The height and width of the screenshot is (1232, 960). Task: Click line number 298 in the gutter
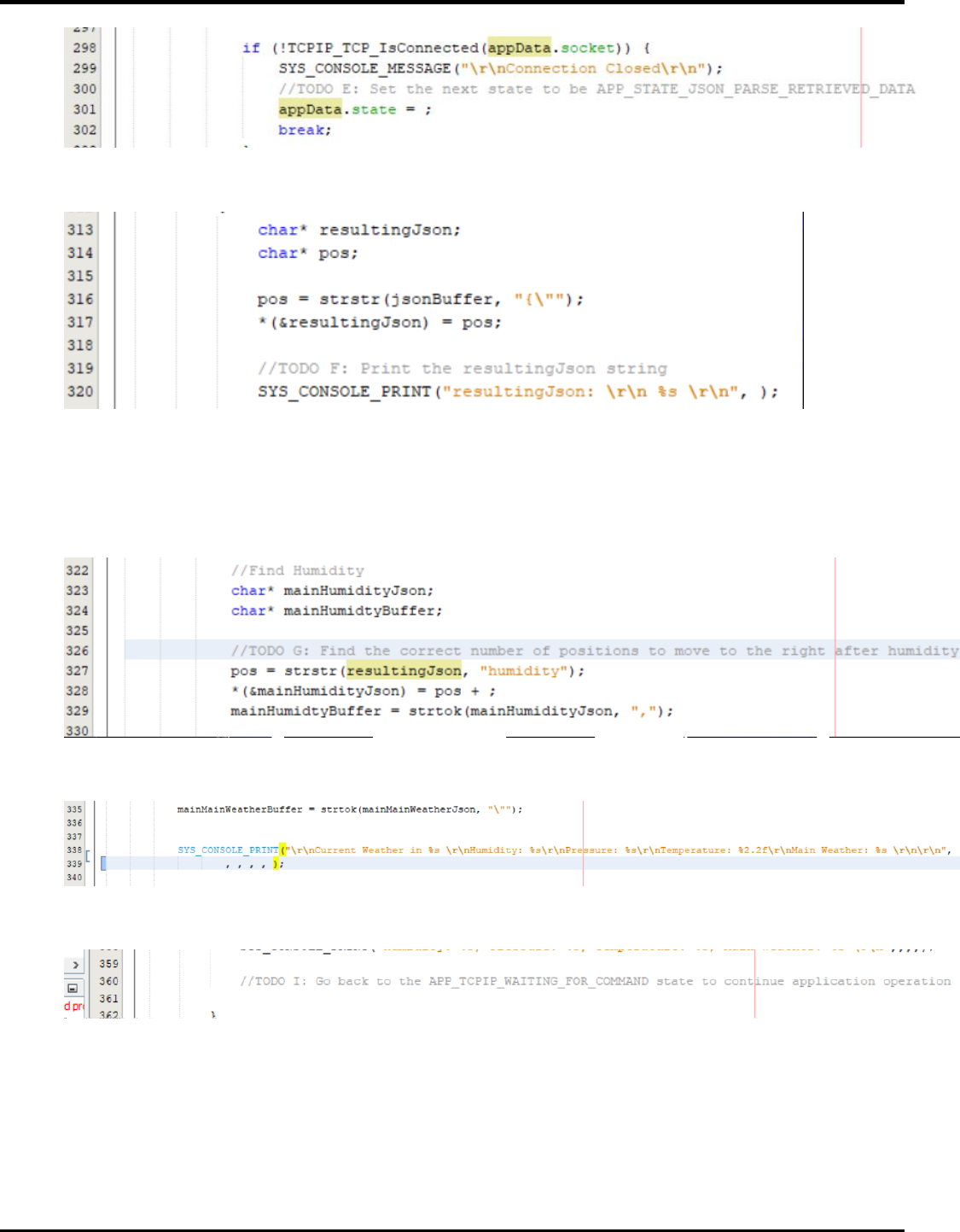tap(84, 48)
